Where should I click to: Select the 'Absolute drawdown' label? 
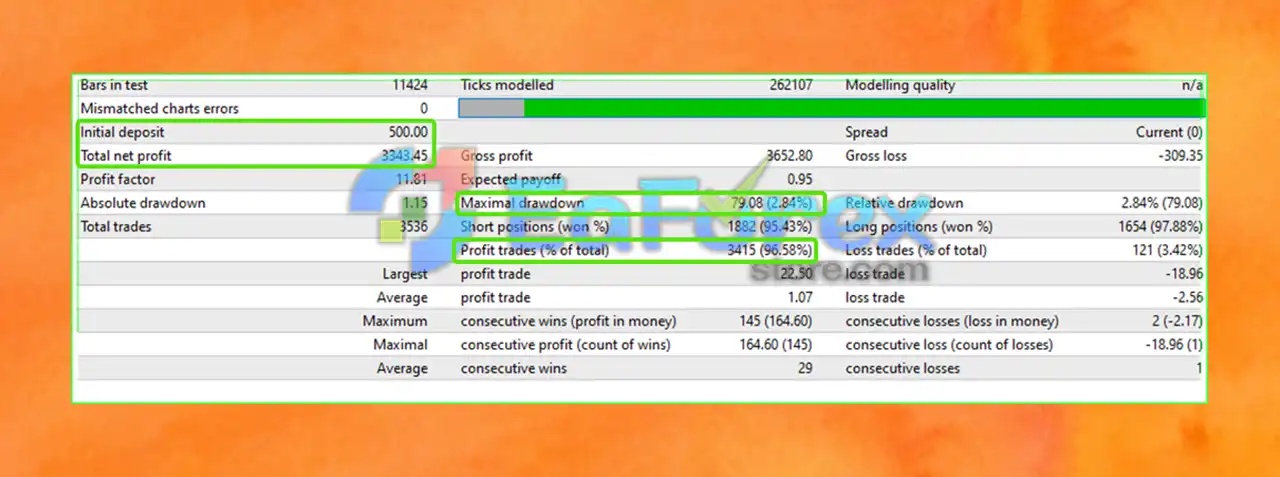(x=143, y=203)
